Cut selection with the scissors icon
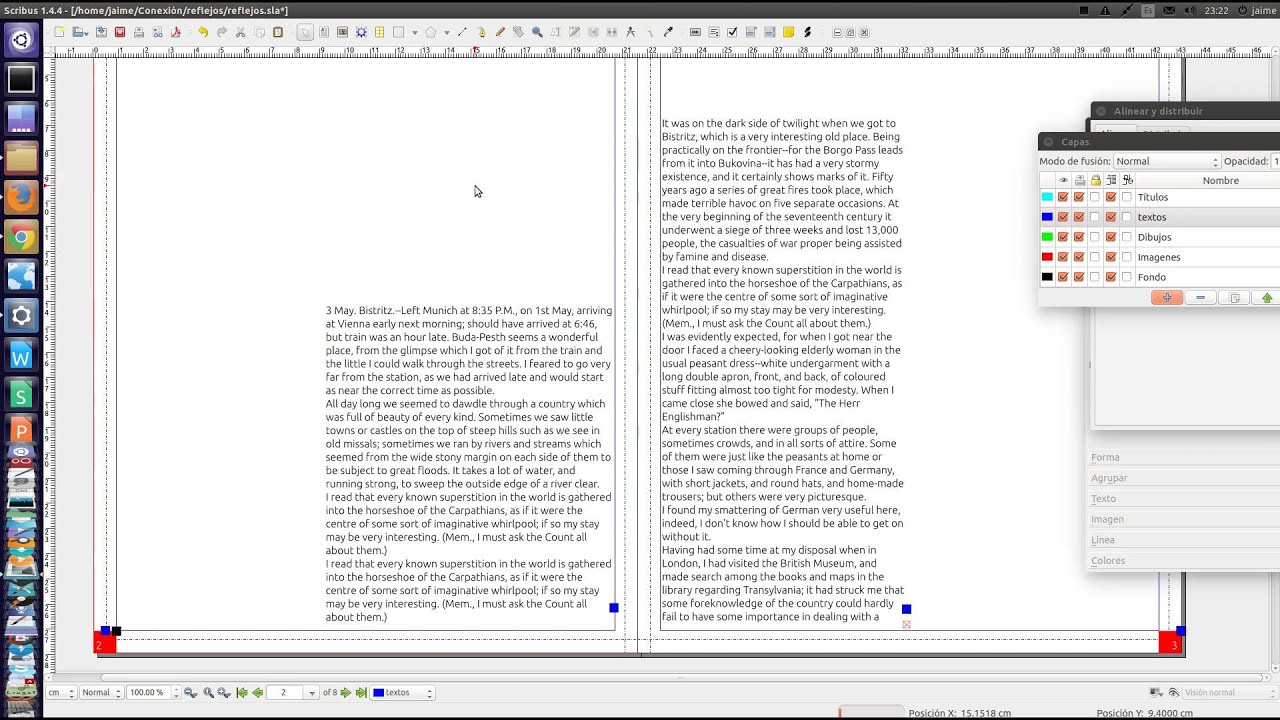1280x720 pixels. 240,32
